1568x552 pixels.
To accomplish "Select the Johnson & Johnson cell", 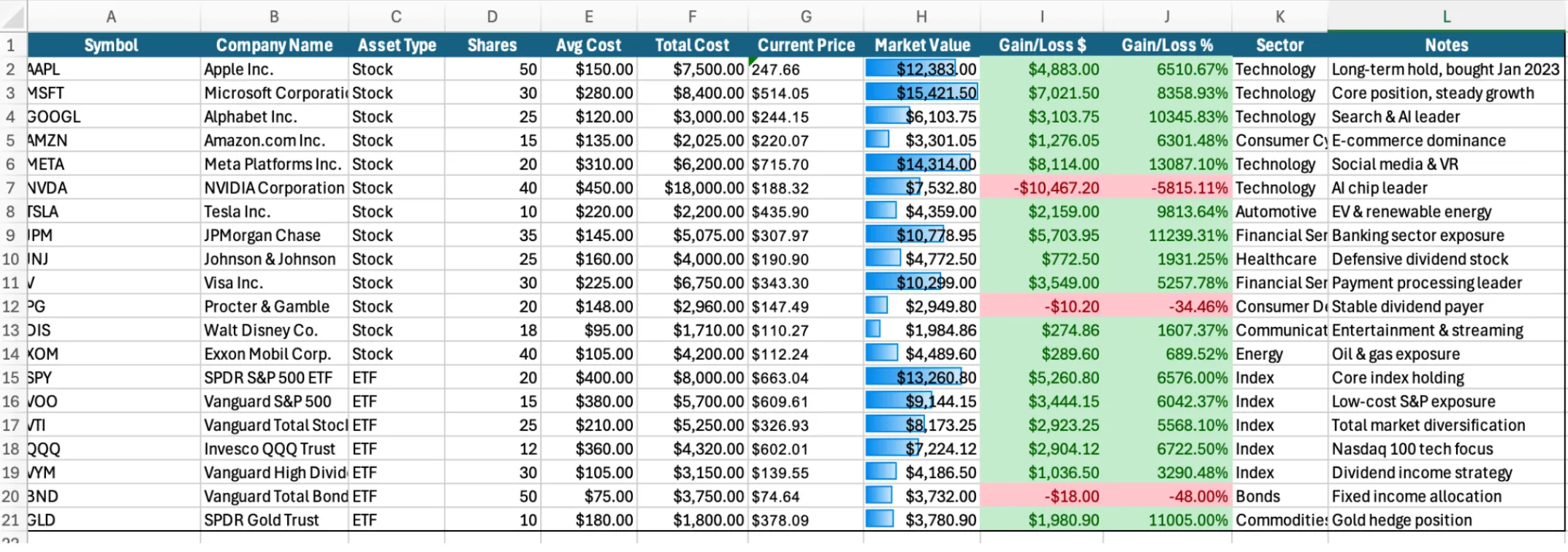I will 274,259.
